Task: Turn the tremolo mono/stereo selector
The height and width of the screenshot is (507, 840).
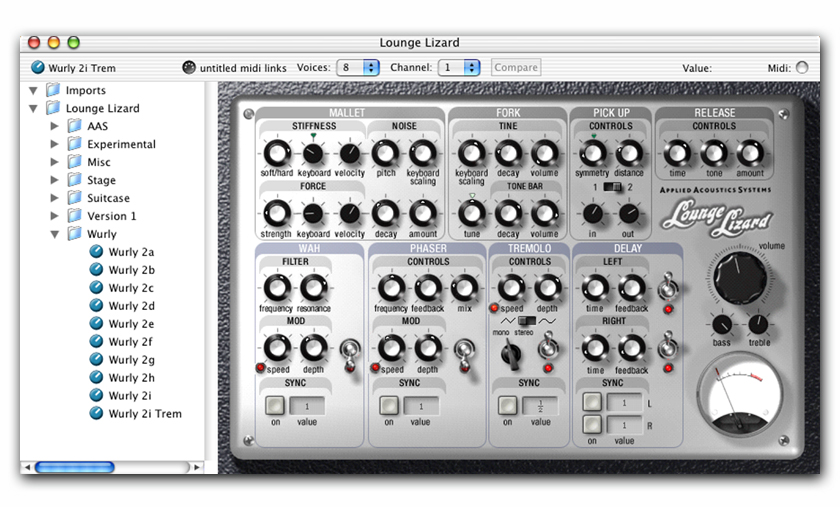Action: [512, 355]
